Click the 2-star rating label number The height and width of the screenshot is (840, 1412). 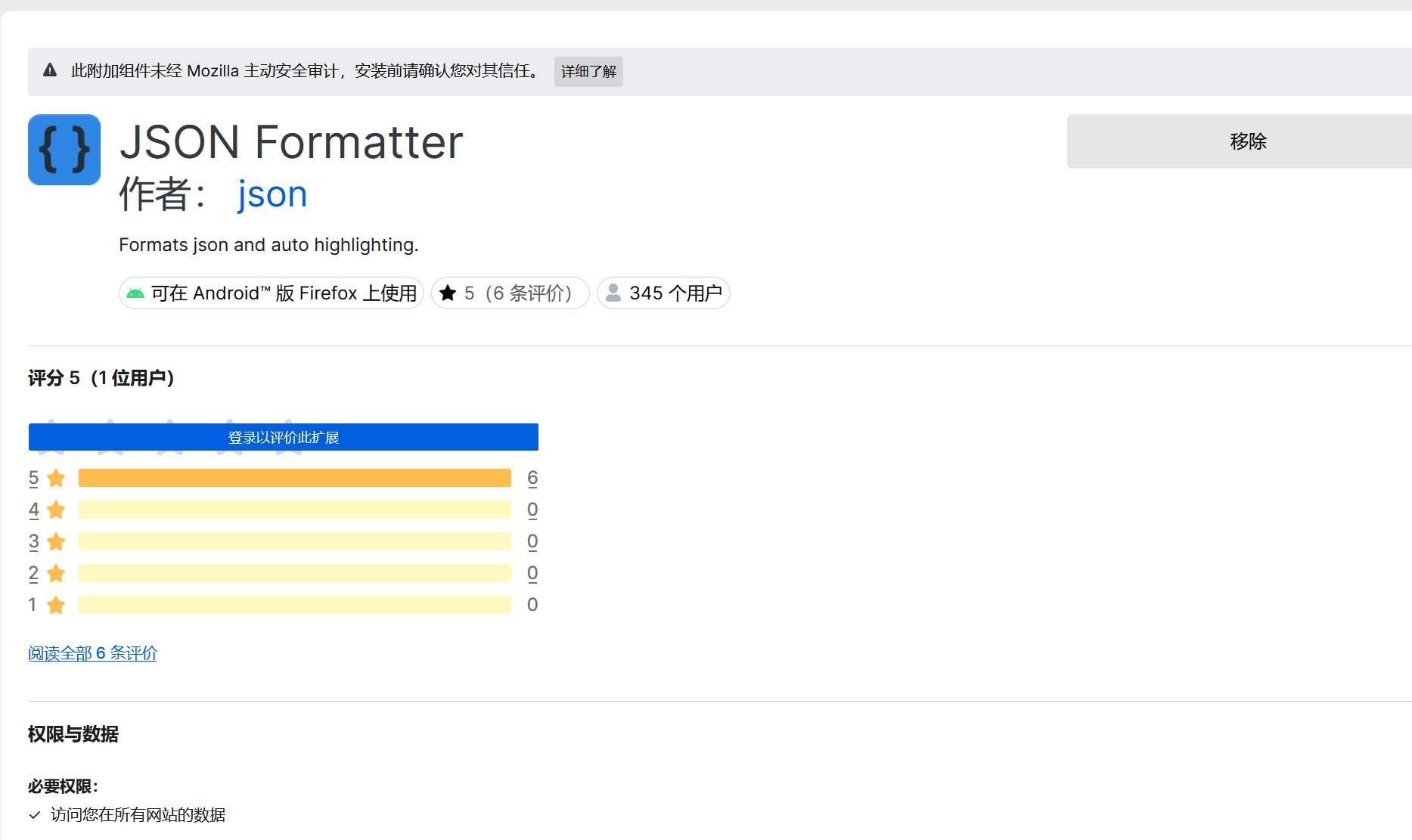33,573
